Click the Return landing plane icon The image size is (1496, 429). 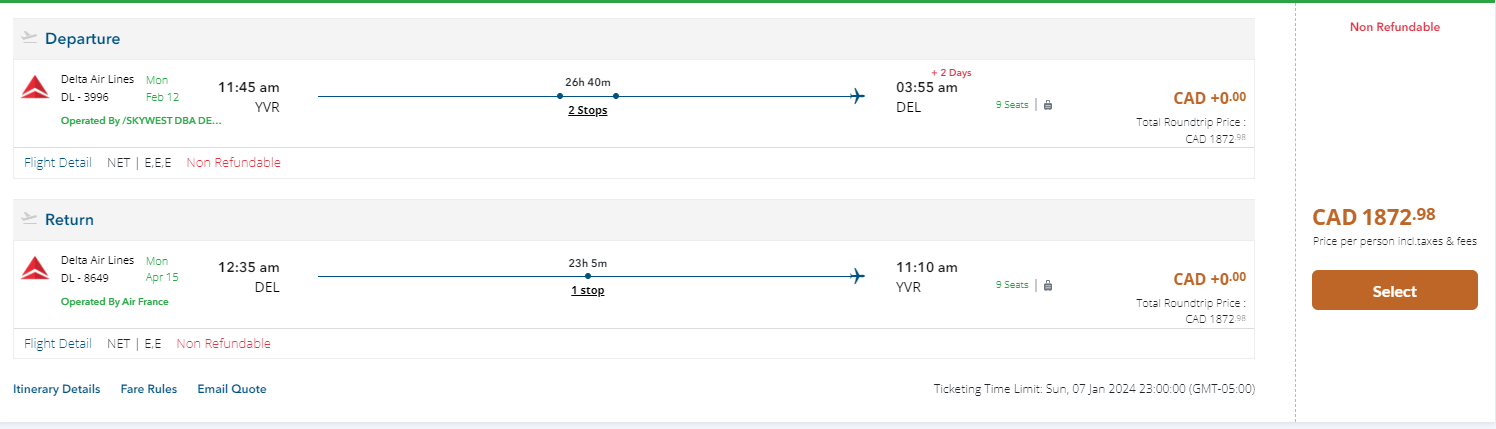coord(29,219)
